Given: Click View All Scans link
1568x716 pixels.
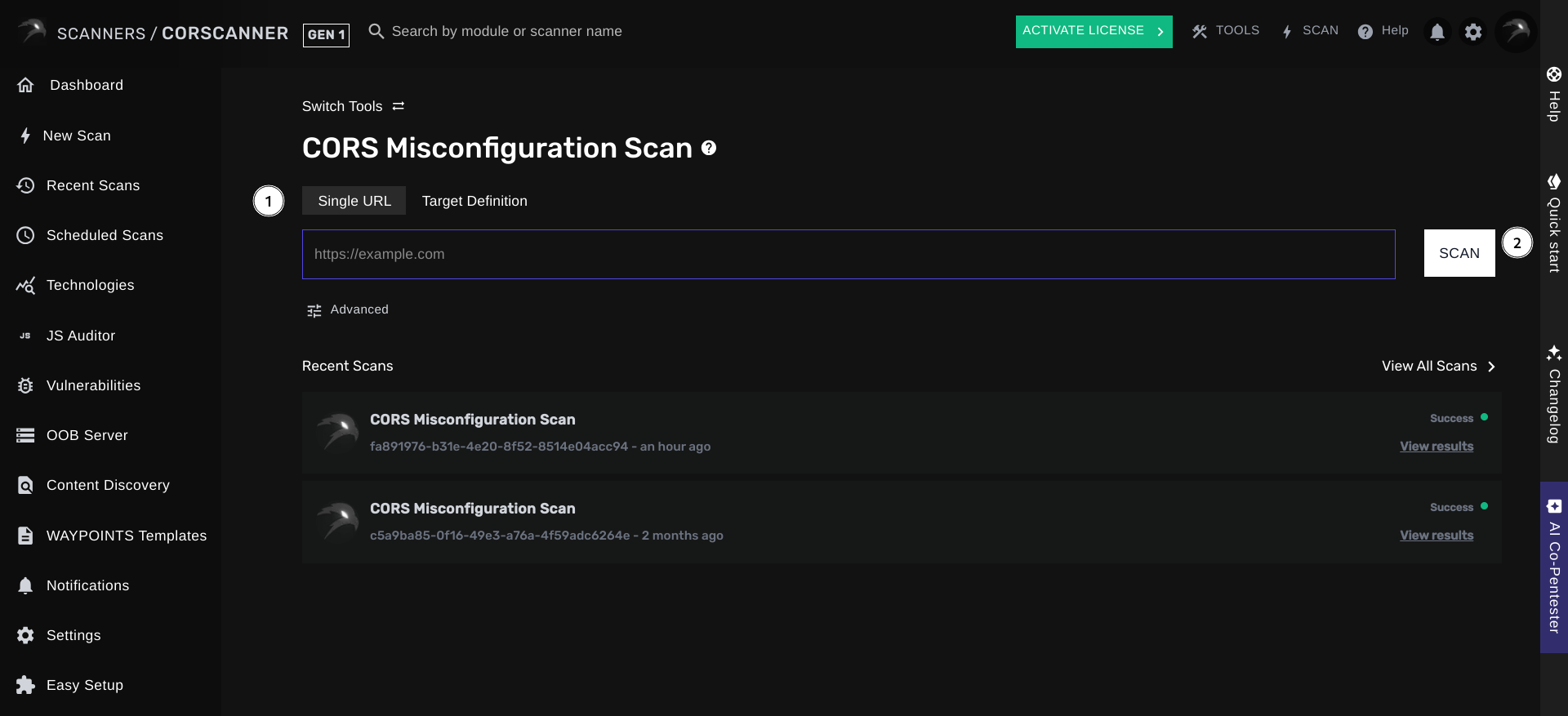Looking at the screenshot, I should point(1438,366).
